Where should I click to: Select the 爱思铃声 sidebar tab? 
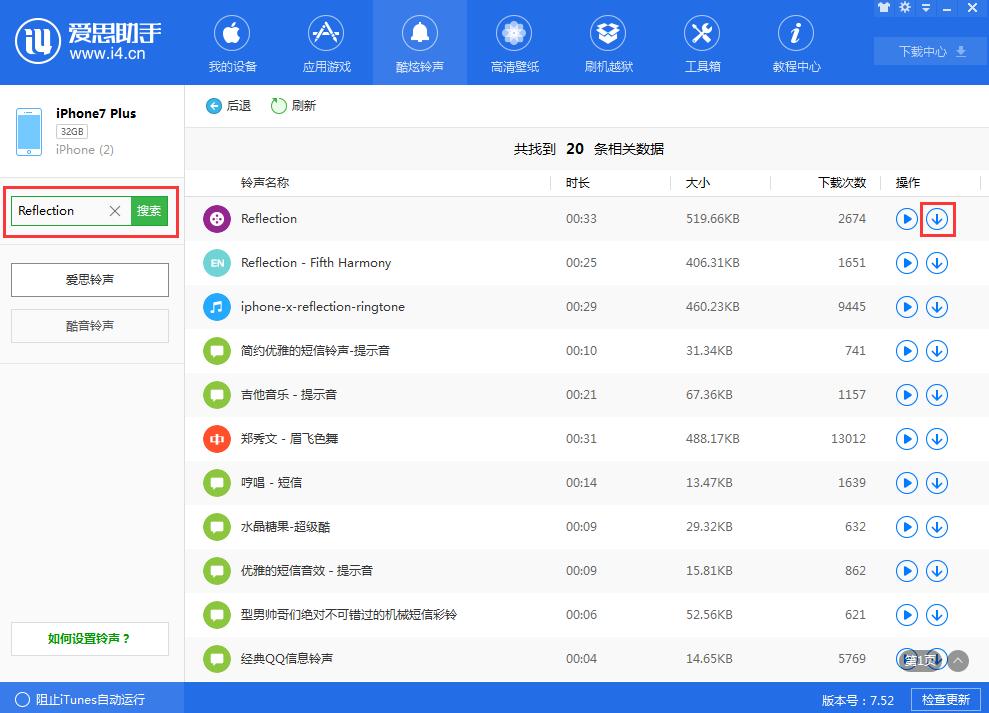click(89, 279)
